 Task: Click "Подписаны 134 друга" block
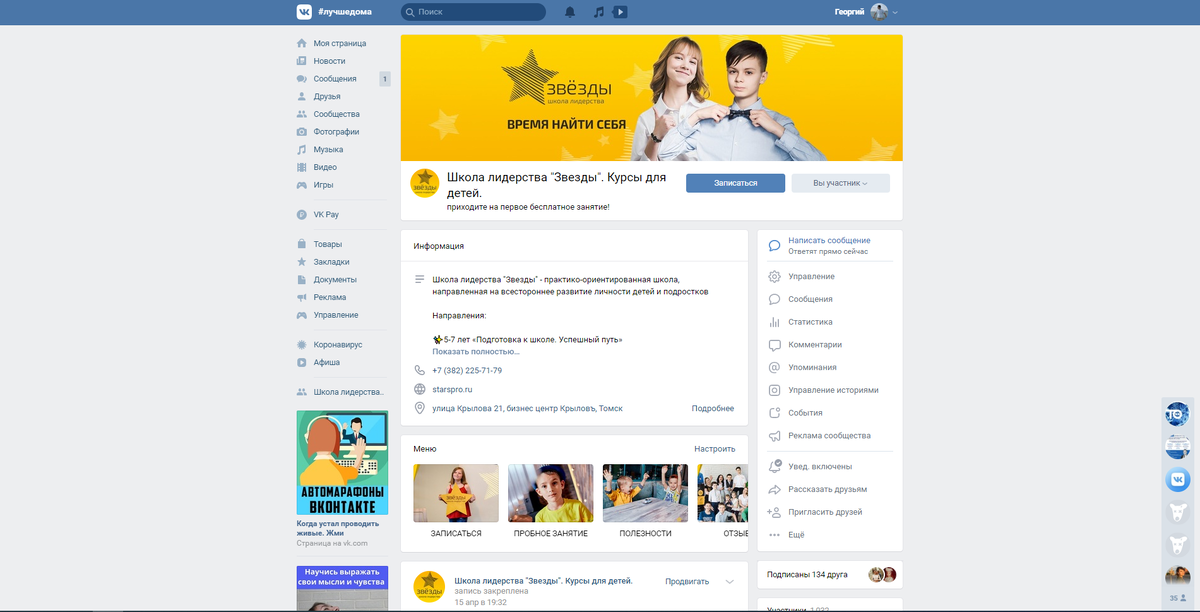pos(830,574)
